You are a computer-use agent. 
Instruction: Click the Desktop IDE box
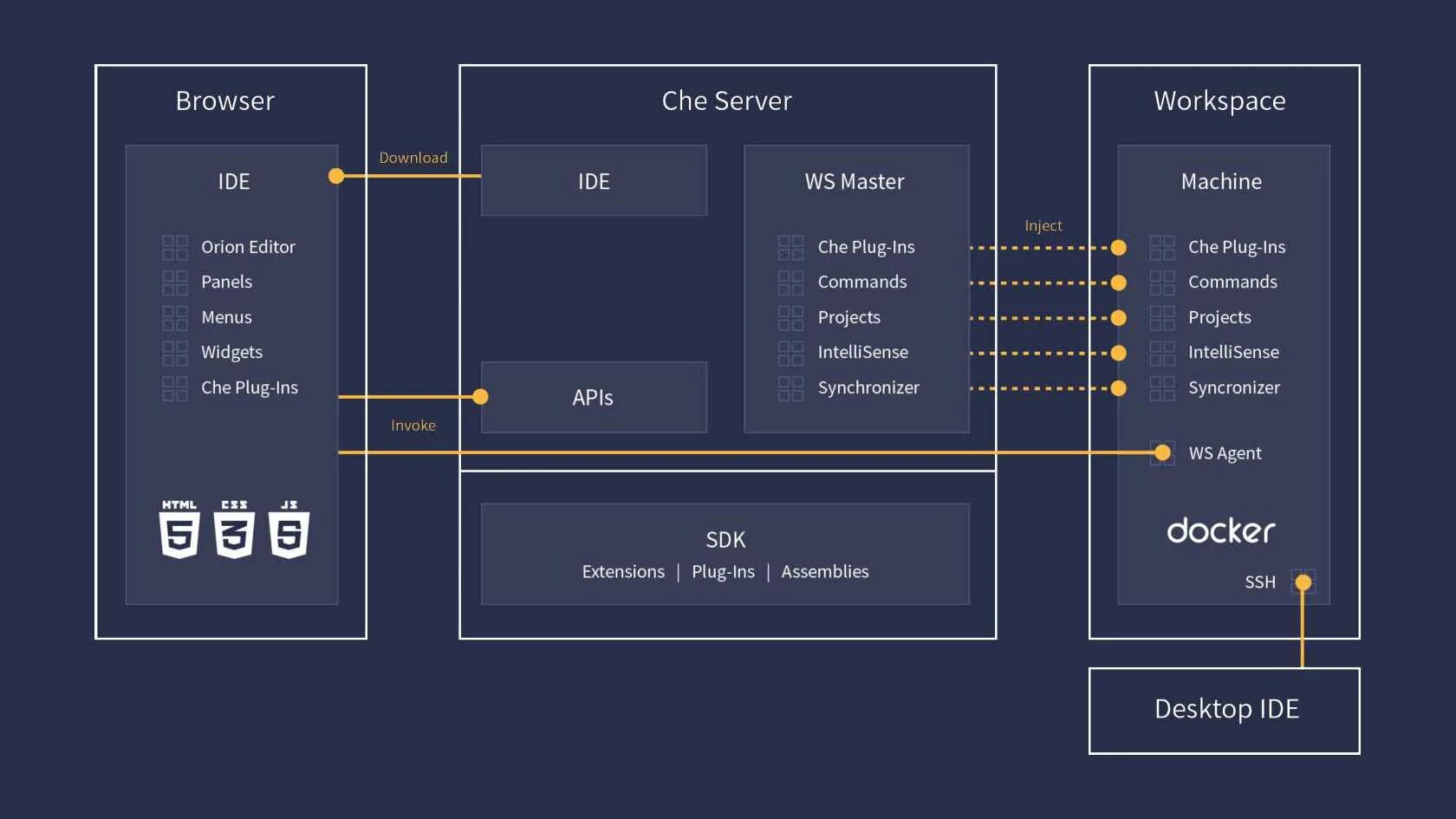coord(1225,711)
